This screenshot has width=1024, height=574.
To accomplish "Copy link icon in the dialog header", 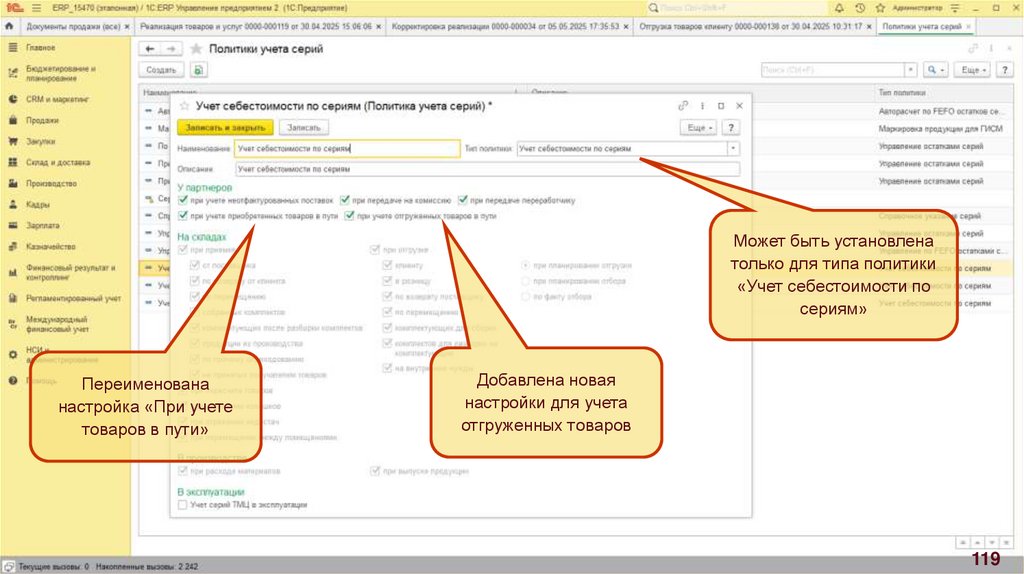I will [x=683, y=105].
